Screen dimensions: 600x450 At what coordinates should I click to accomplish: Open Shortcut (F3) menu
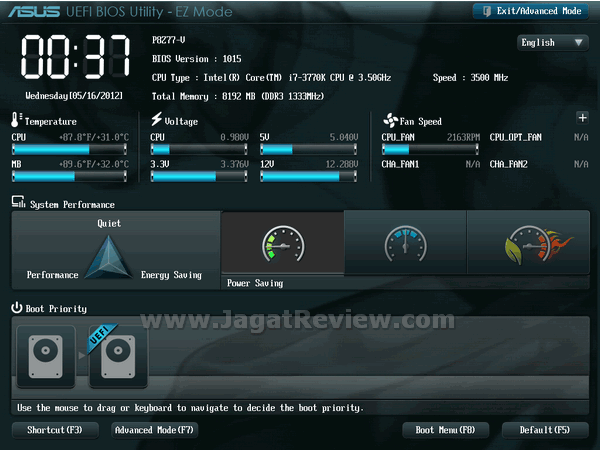[55, 430]
